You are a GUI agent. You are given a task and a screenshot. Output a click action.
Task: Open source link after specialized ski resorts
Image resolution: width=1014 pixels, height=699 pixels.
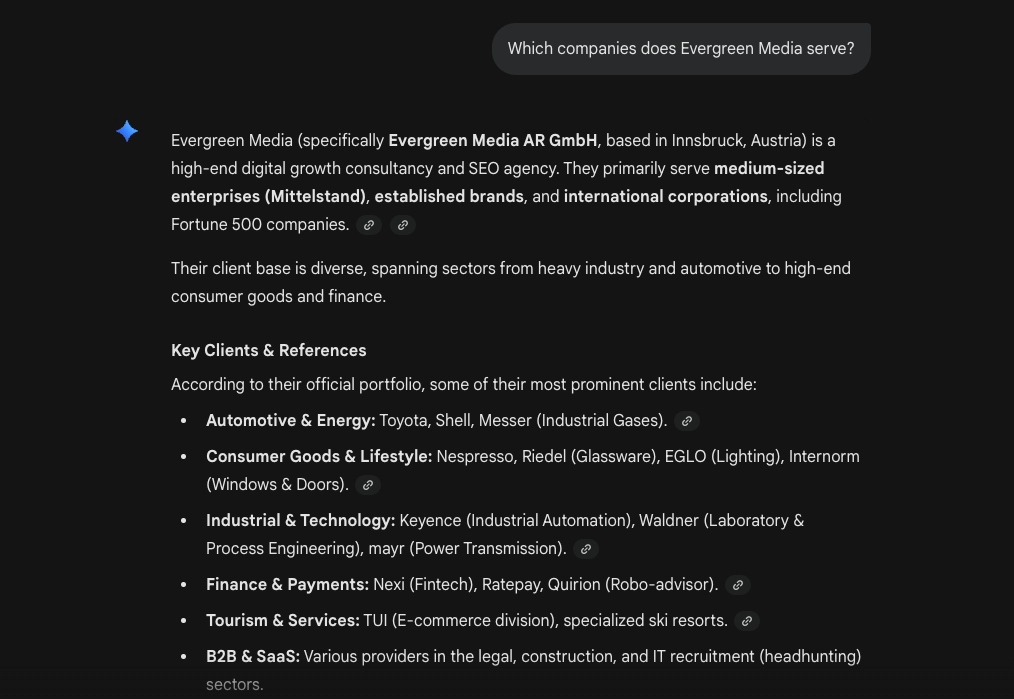click(x=747, y=621)
